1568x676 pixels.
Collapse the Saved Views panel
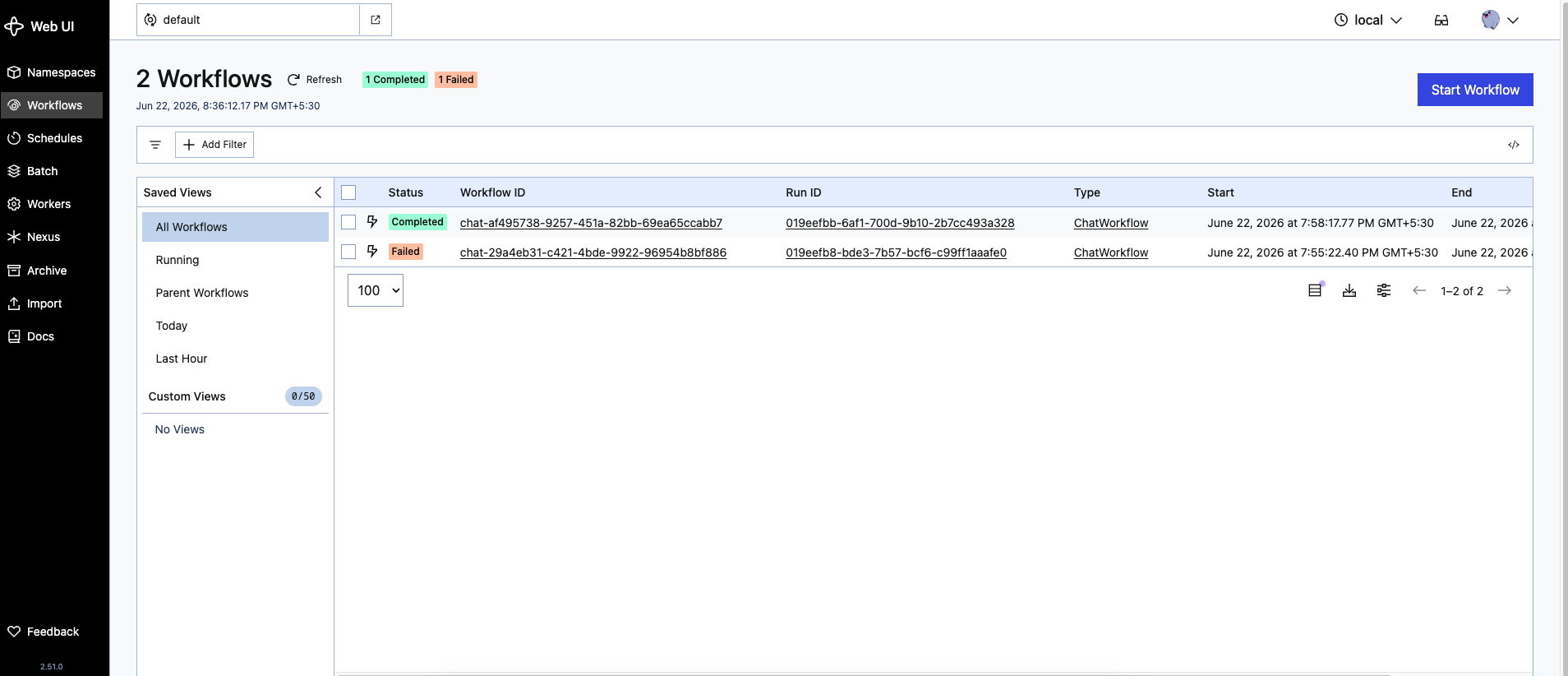(318, 192)
